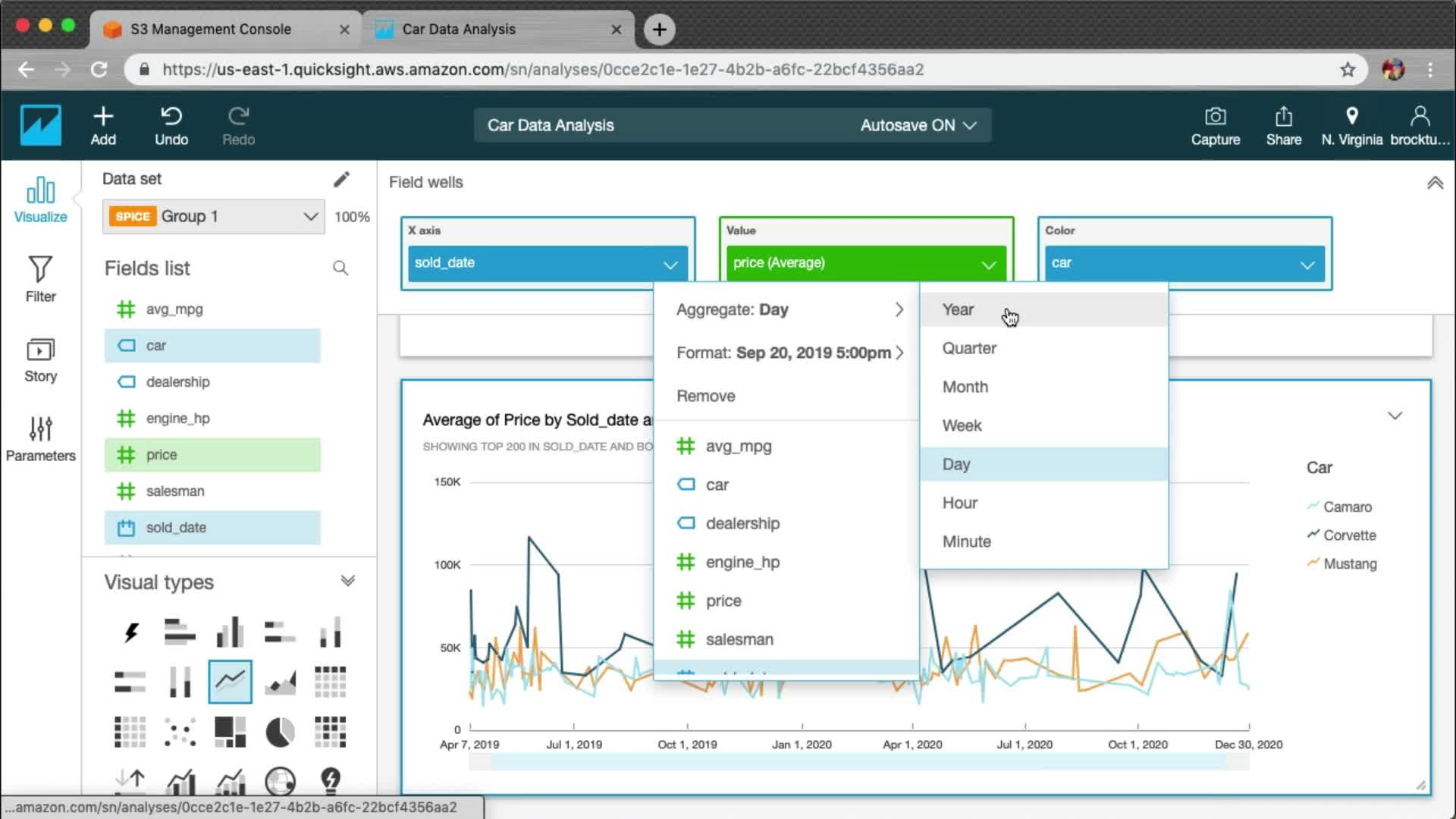Click the Undo icon

click(x=171, y=117)
